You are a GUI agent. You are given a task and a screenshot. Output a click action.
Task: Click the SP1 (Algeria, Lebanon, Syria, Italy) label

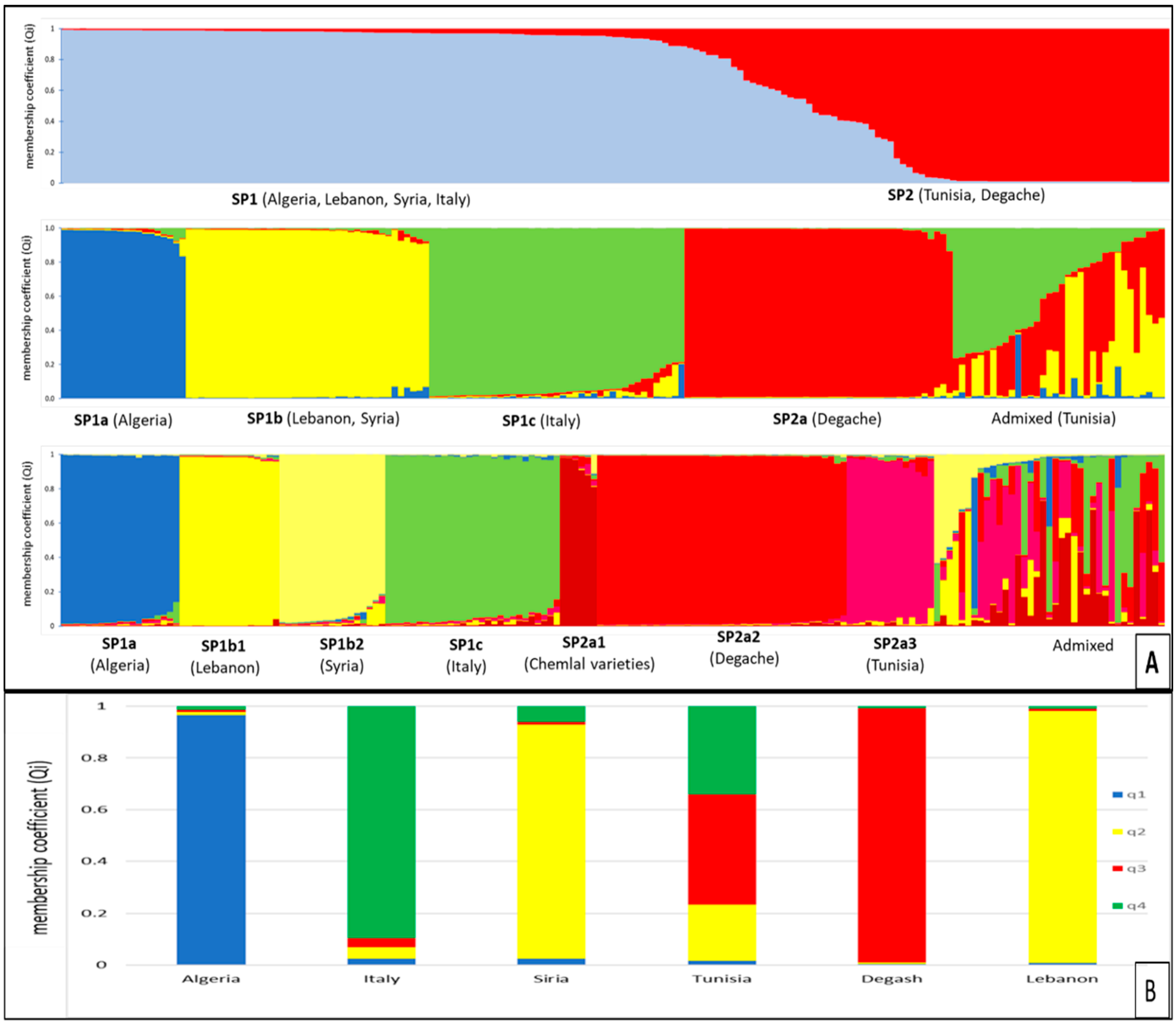click(x=351, y=200)
